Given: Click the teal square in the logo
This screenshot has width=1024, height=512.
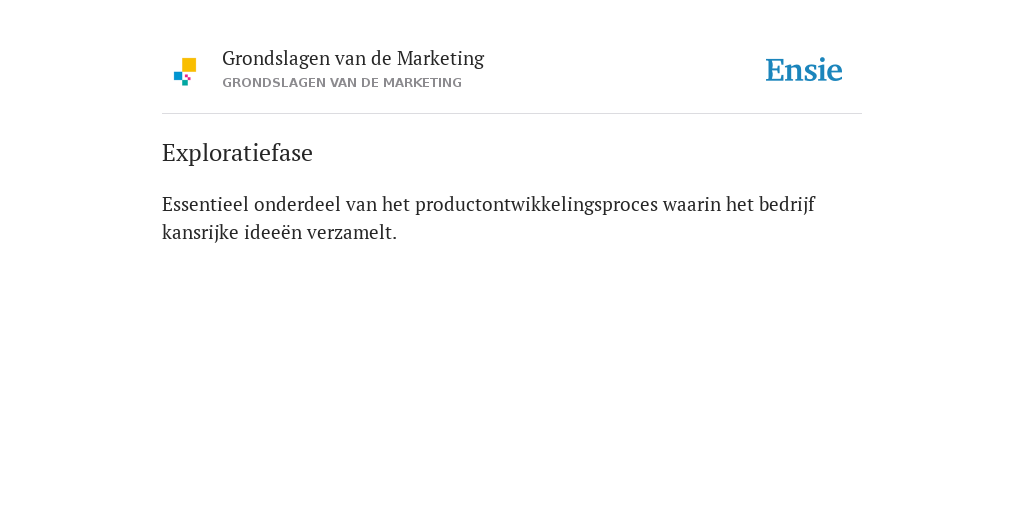Looking at the screenshot, I should tap(185, 83).
